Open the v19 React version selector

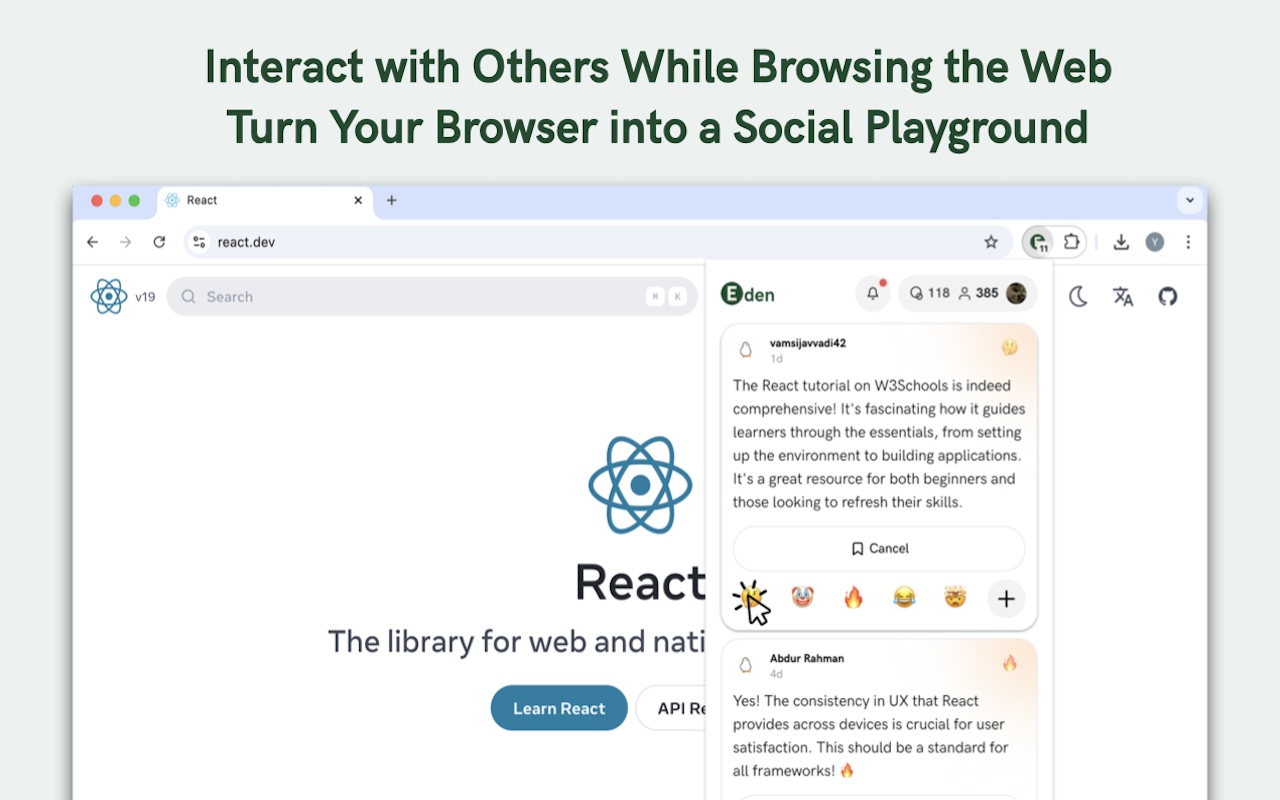pos(145,297)
